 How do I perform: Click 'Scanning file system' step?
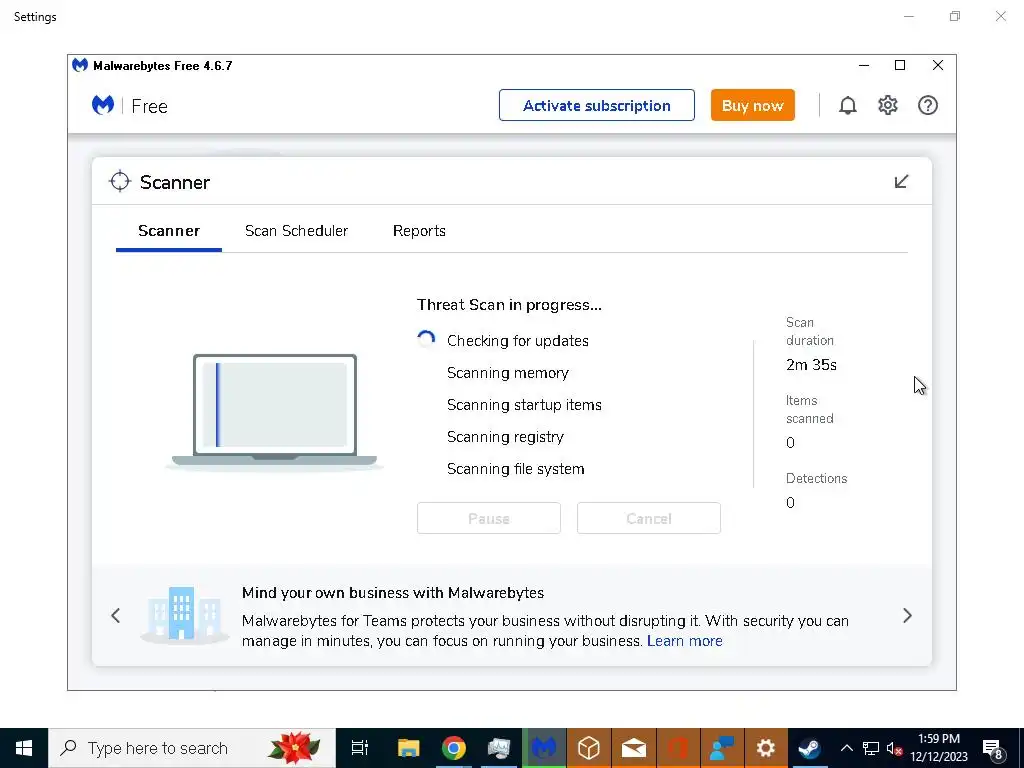click(515, 469)
